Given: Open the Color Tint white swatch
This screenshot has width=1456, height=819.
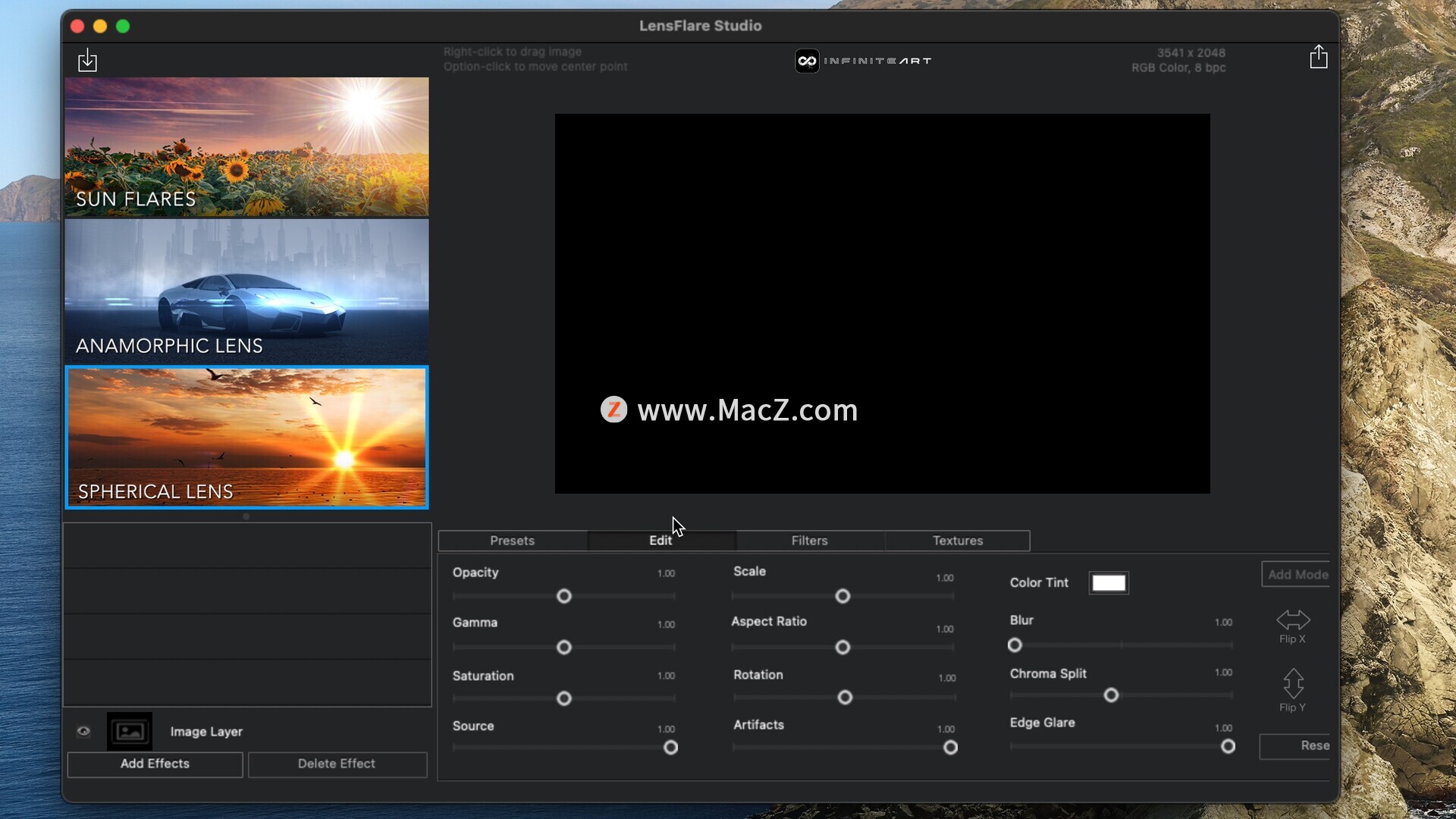Looking at the screenshot, I should (x=1109, y=583).
